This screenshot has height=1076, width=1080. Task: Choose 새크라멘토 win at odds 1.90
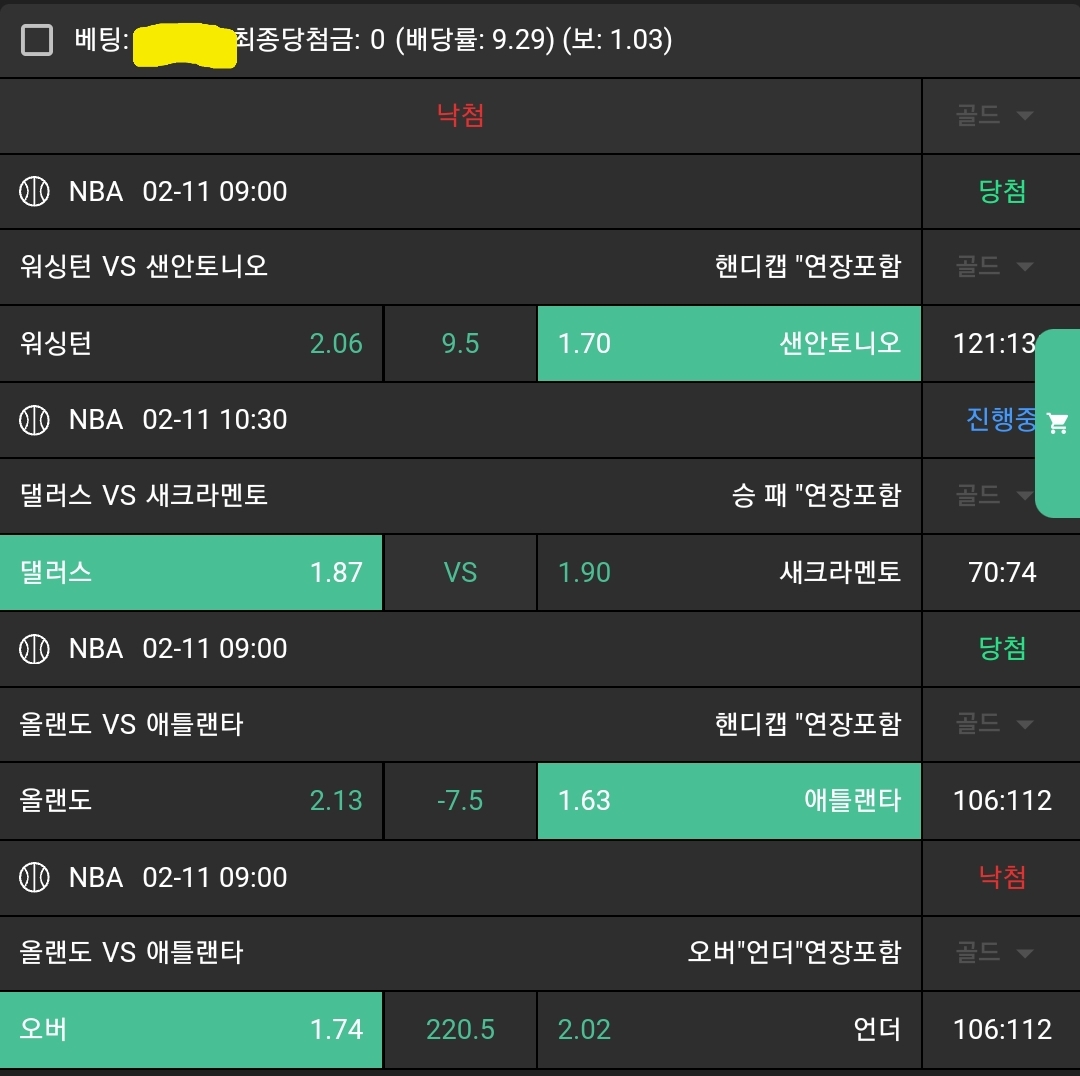[729, 572]
